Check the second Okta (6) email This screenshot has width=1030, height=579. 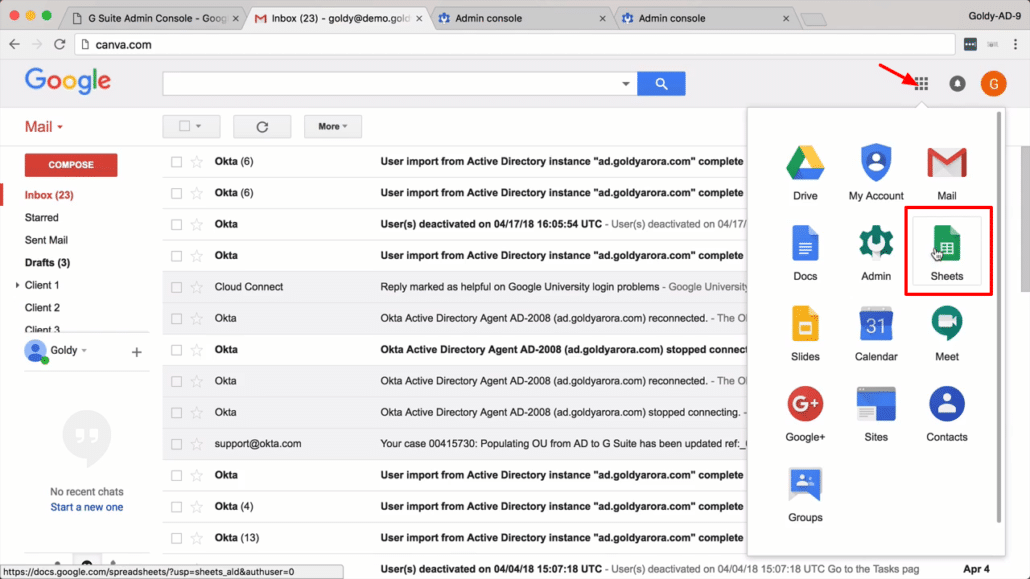[x=176, y=193]
